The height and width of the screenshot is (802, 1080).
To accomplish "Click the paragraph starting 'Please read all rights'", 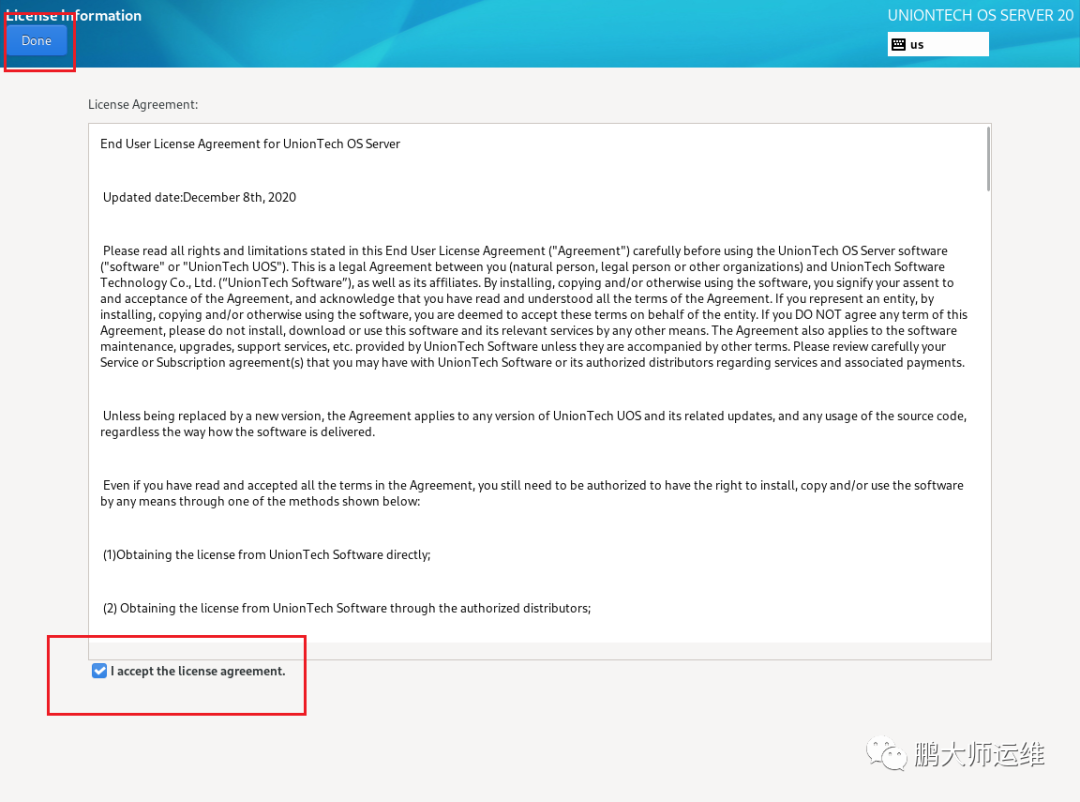I will 534,307.
